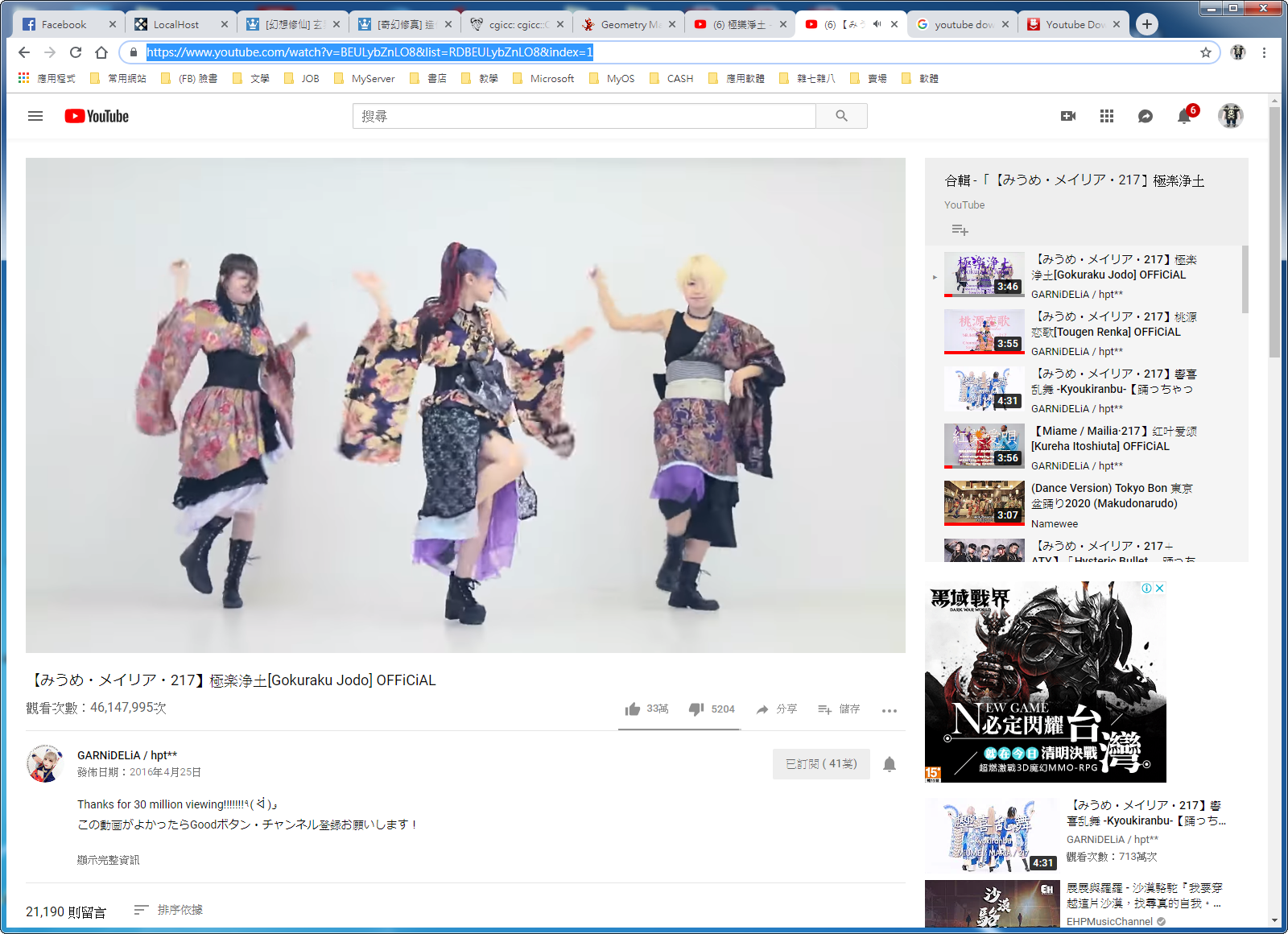
Task: Go forward in browser history
Action: [x=50, y=52]
